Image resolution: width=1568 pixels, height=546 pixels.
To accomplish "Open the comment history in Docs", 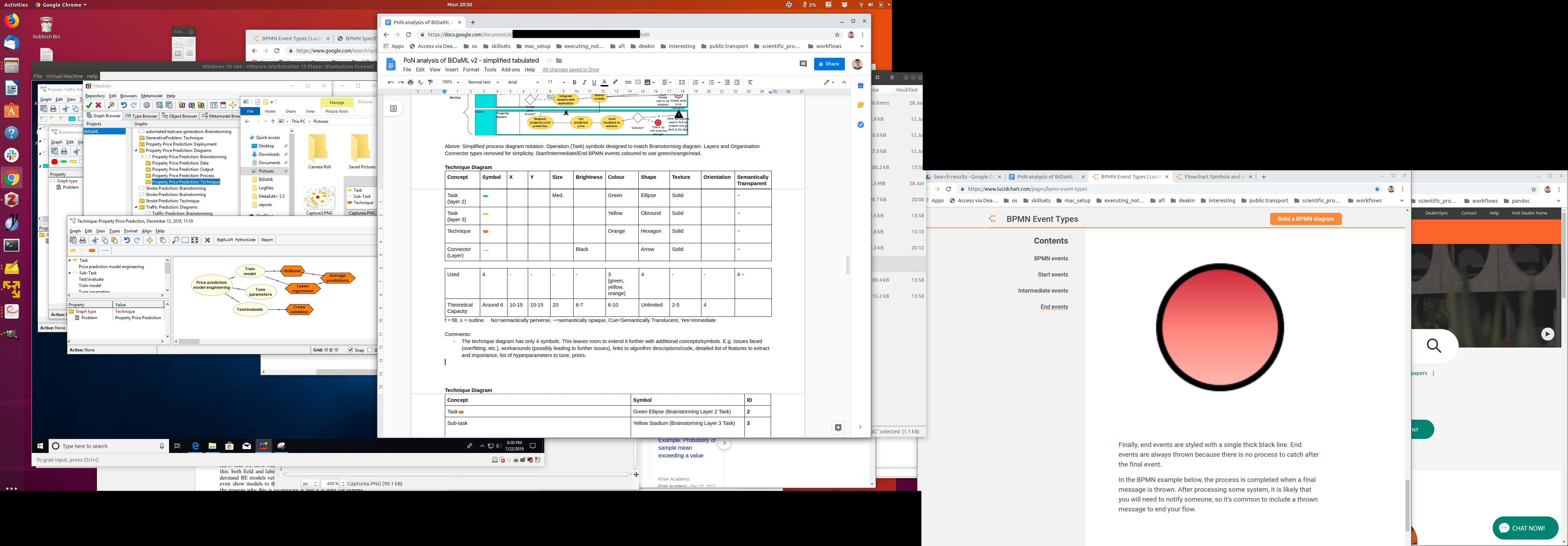I will click(803, 64).
